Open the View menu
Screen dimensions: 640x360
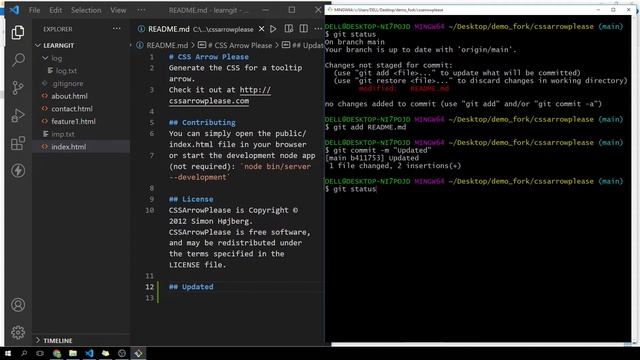[x=118, y=10]
